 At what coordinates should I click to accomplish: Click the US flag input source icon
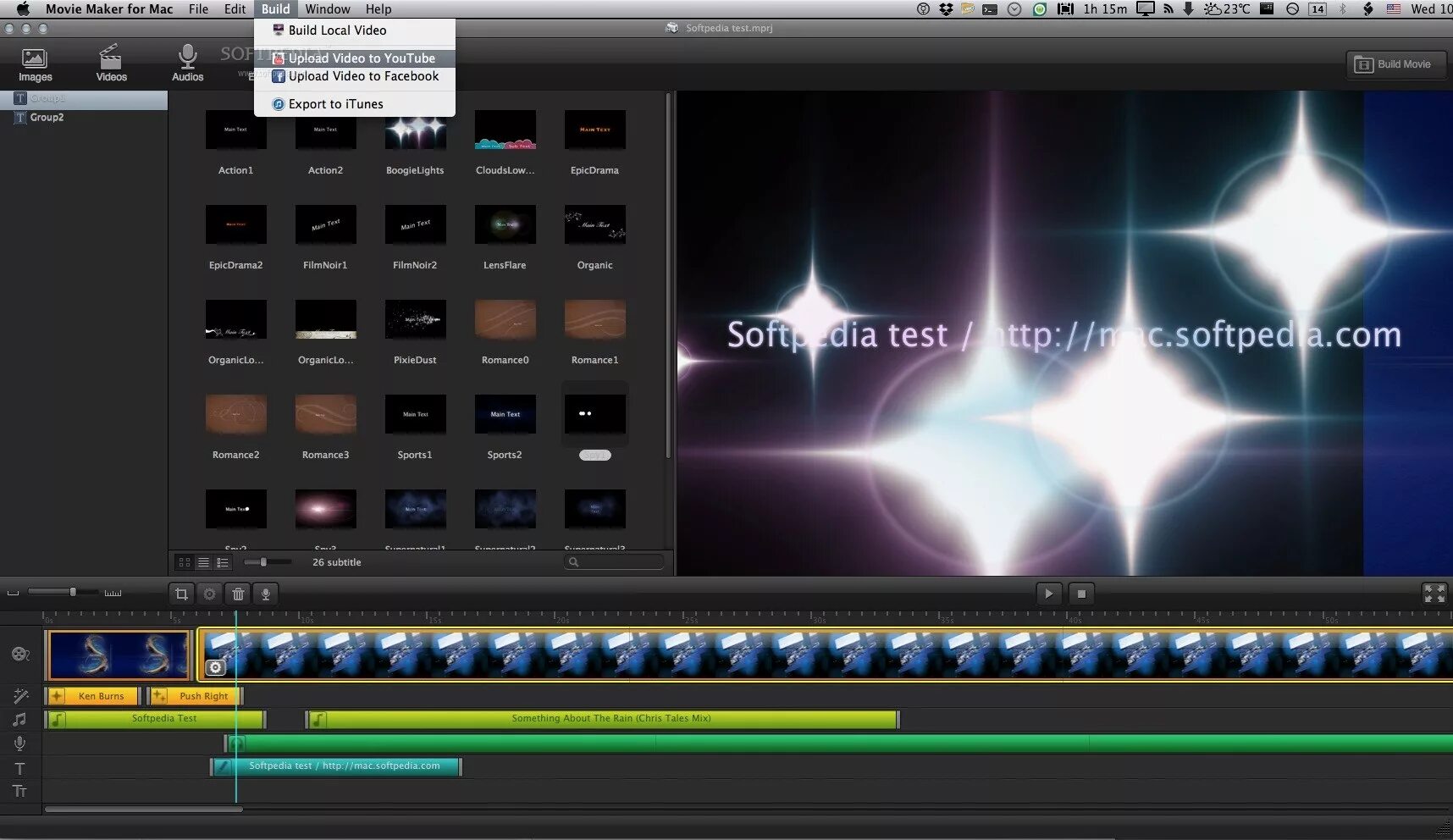point(1393,9)
